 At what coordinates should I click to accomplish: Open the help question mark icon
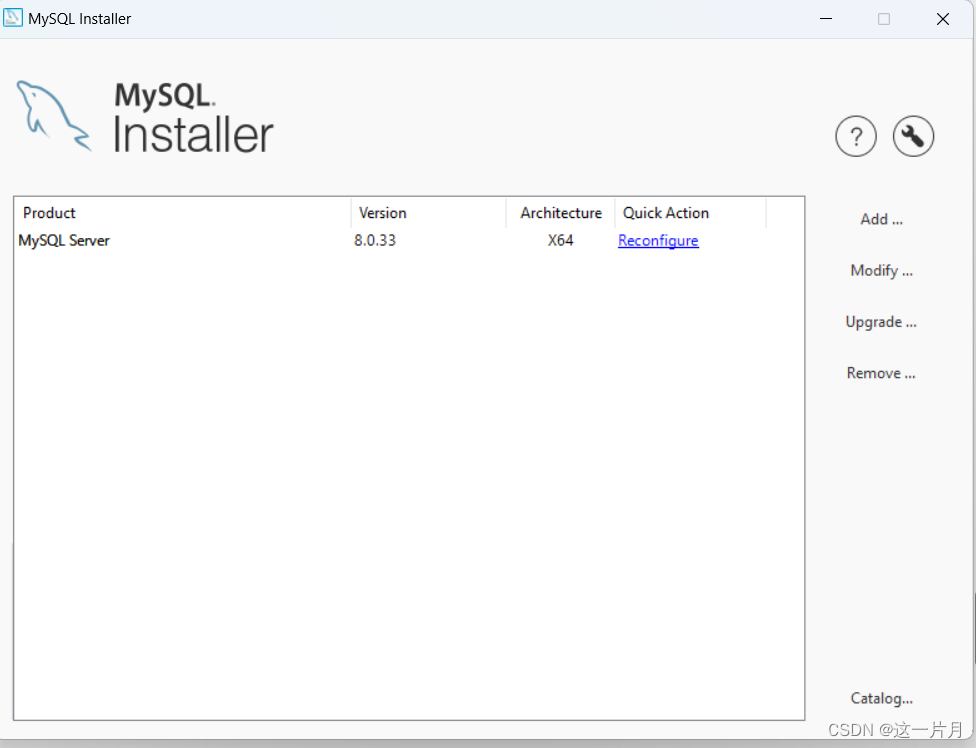(x=856, y=136)
